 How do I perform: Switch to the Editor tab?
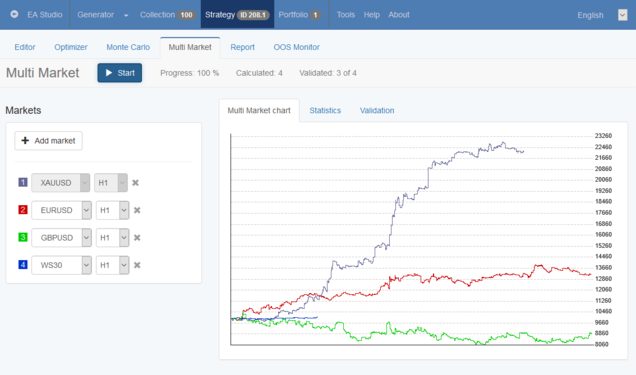pyautogui.click(x=25, y=47)
